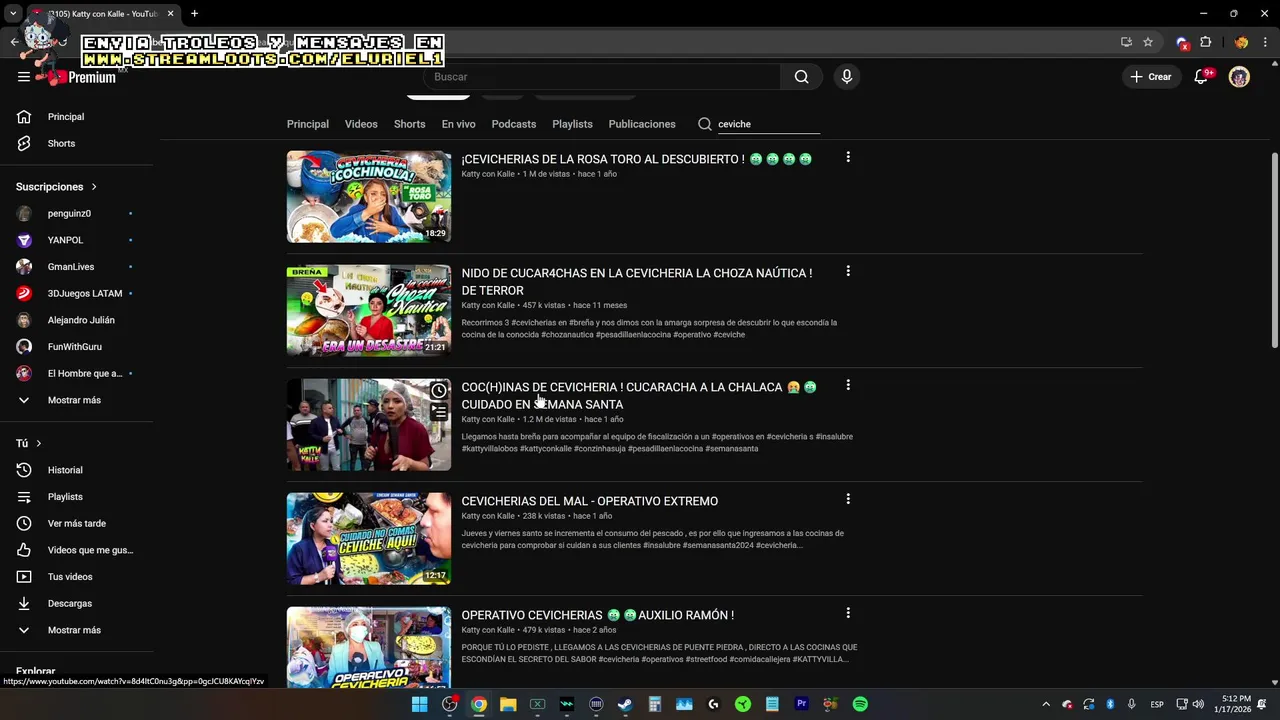Open the browser extensions puzzle icon
The image size is (1280, 720).
pos(1205,42)
